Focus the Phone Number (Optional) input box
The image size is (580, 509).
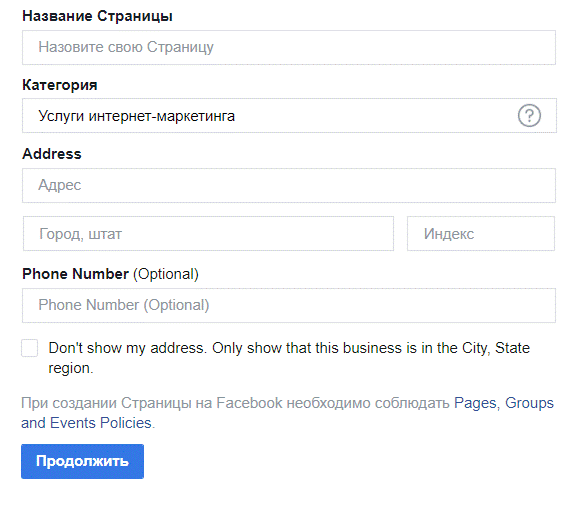click(289, 306)
